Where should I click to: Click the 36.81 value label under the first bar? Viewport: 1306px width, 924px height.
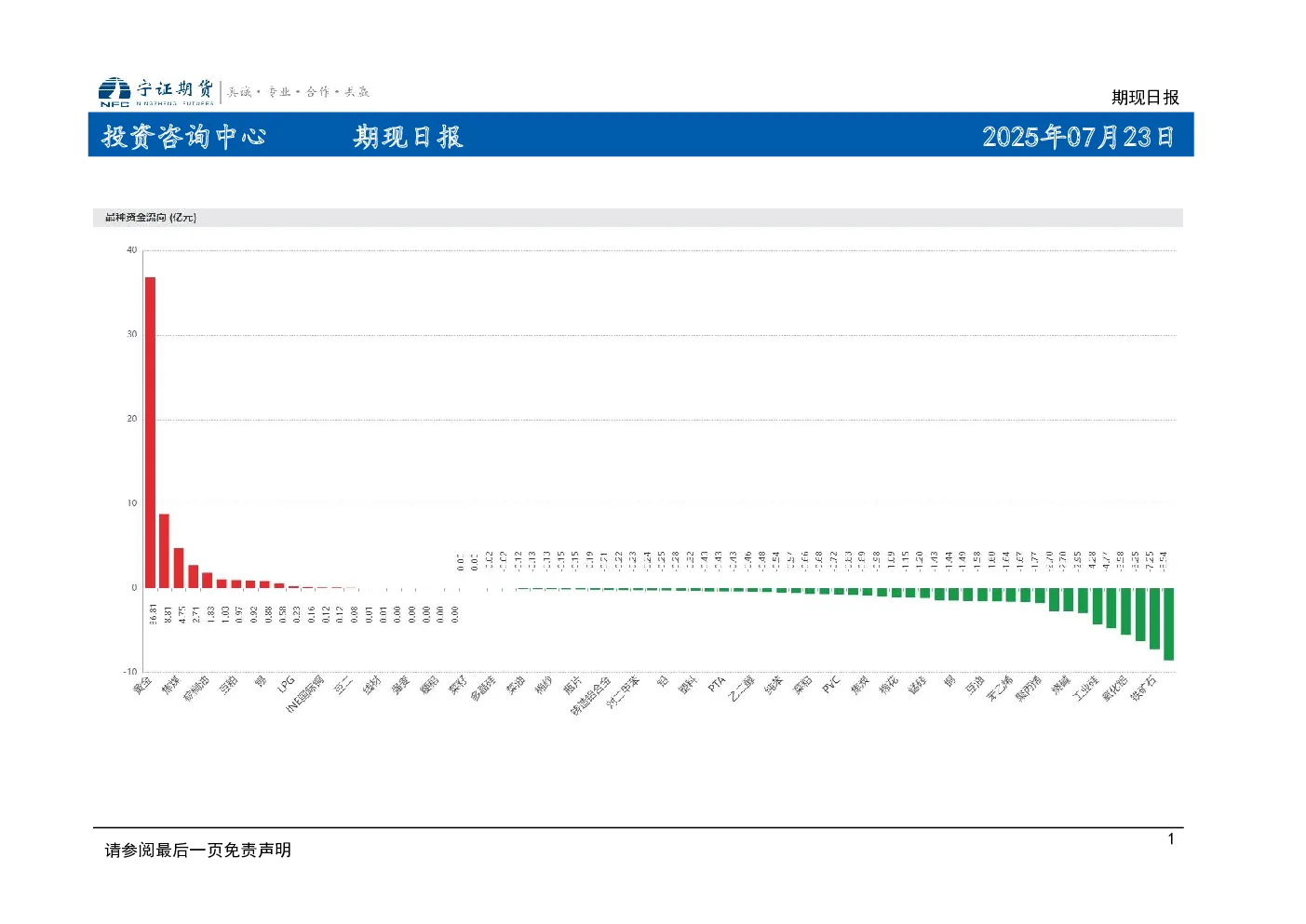click(x=154, y=614)
